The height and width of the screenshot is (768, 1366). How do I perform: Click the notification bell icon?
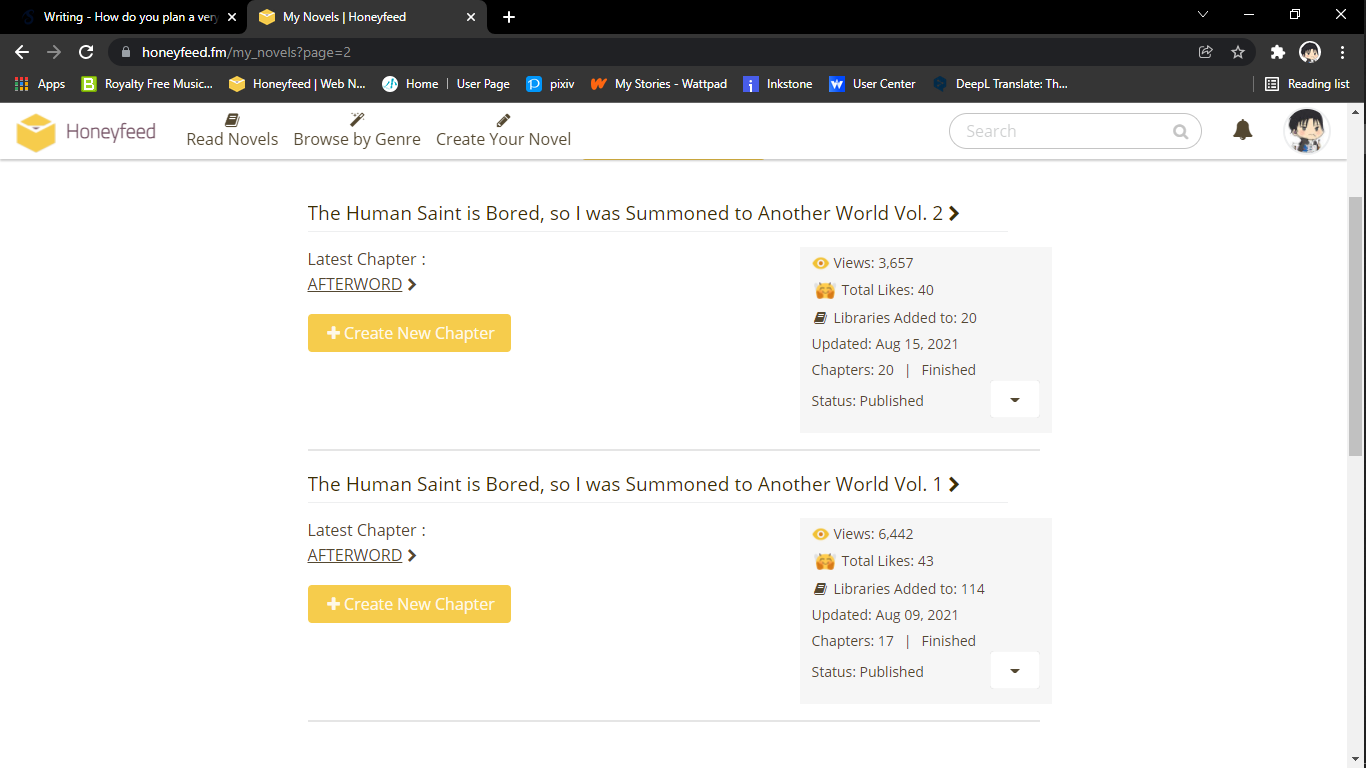[x=1242, y=130]
